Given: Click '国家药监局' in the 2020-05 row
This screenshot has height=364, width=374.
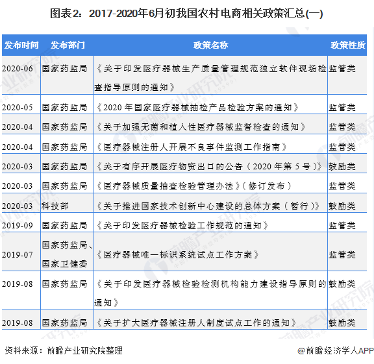Looking at the screenshot, I should [x=65, y=107].
